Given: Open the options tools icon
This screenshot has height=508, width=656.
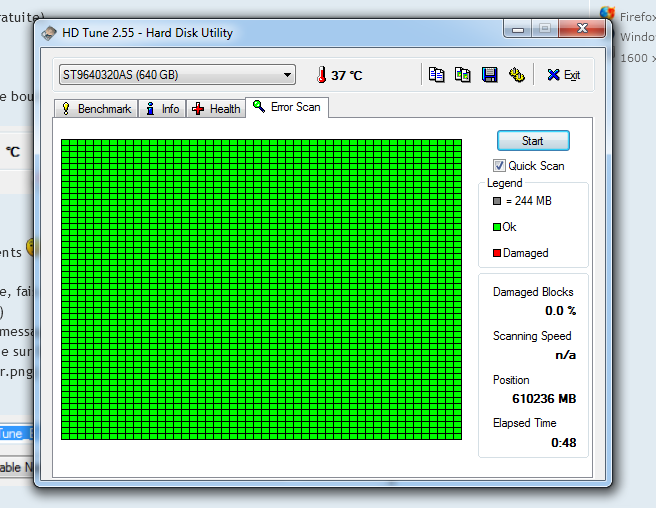Looking at the screenshot, I should (517, 75).
